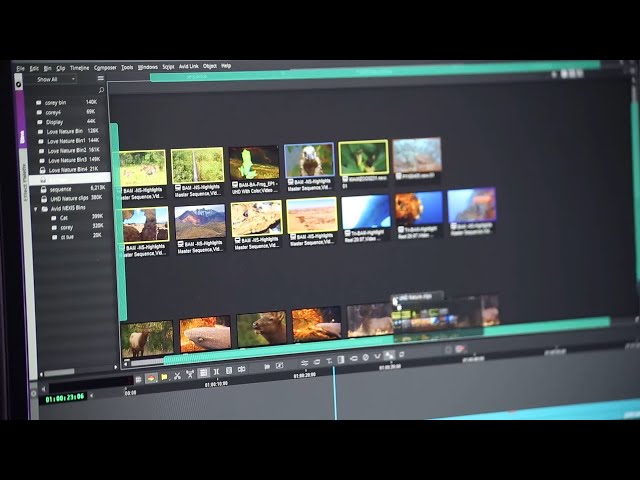Click clip-type icon under the vulture thumbnail
Viewport: 640px width, 480px height.
click(291, 182)
